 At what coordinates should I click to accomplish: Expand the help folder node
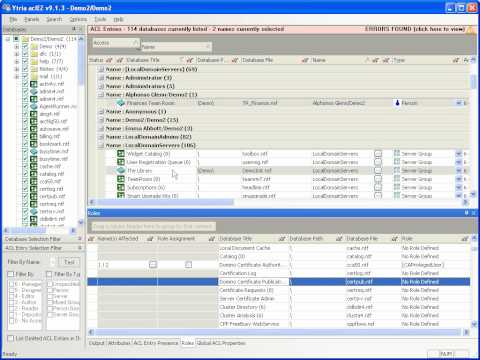17,62
